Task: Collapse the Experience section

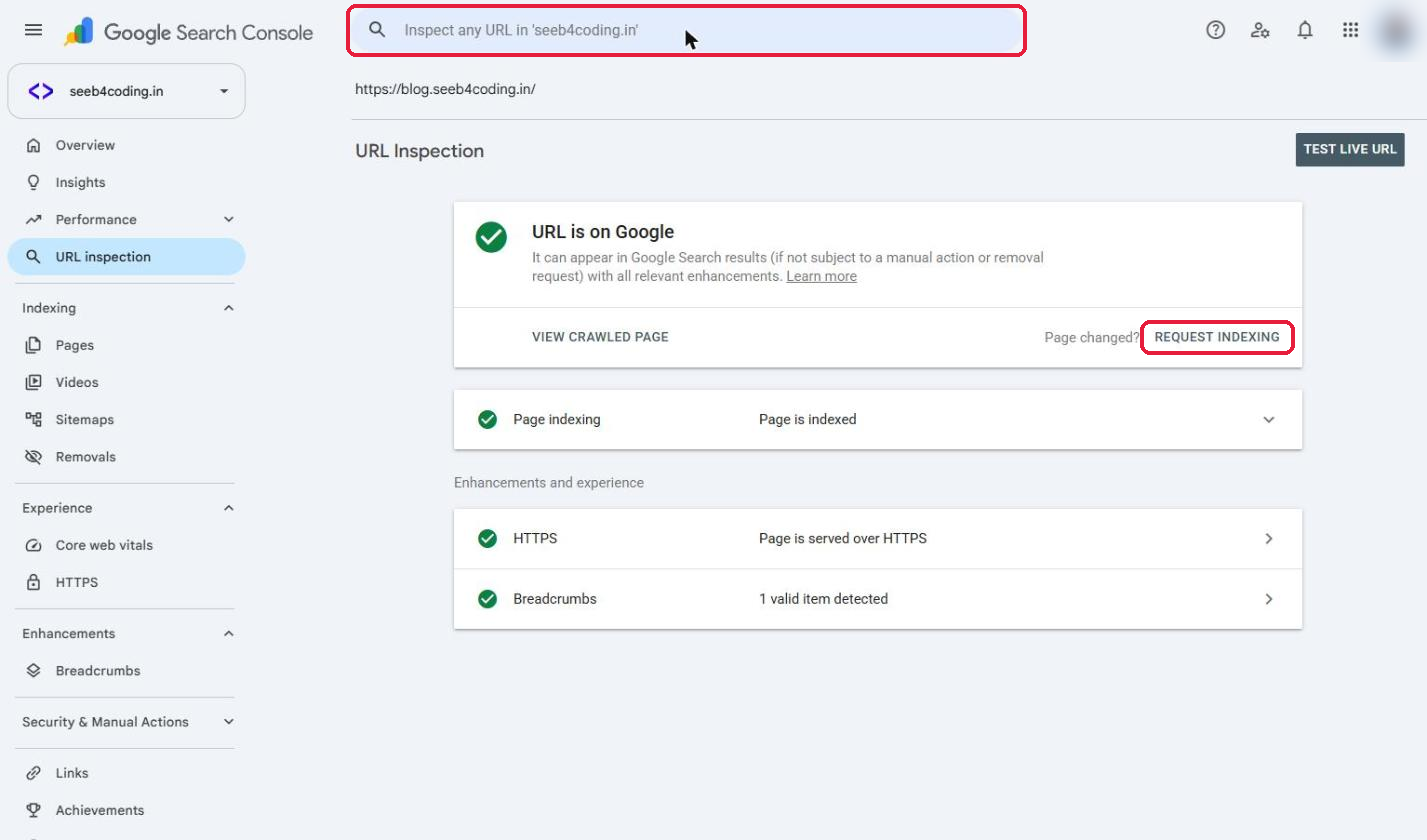Action: click(x=228, y=508)
